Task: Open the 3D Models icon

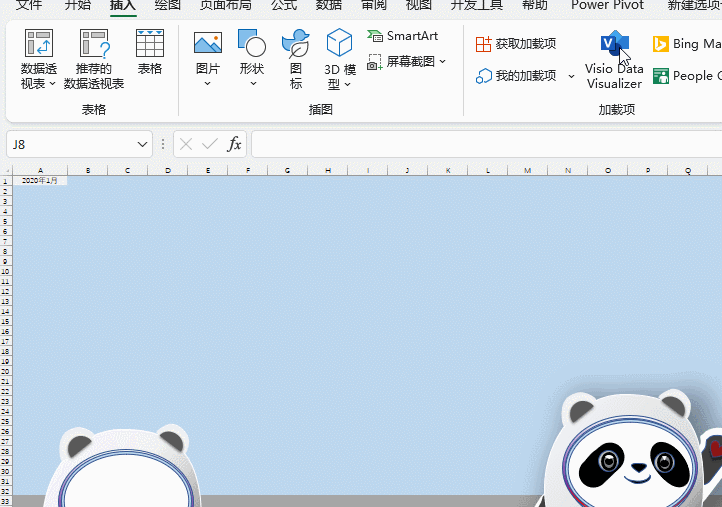Action: coord(340,44)
